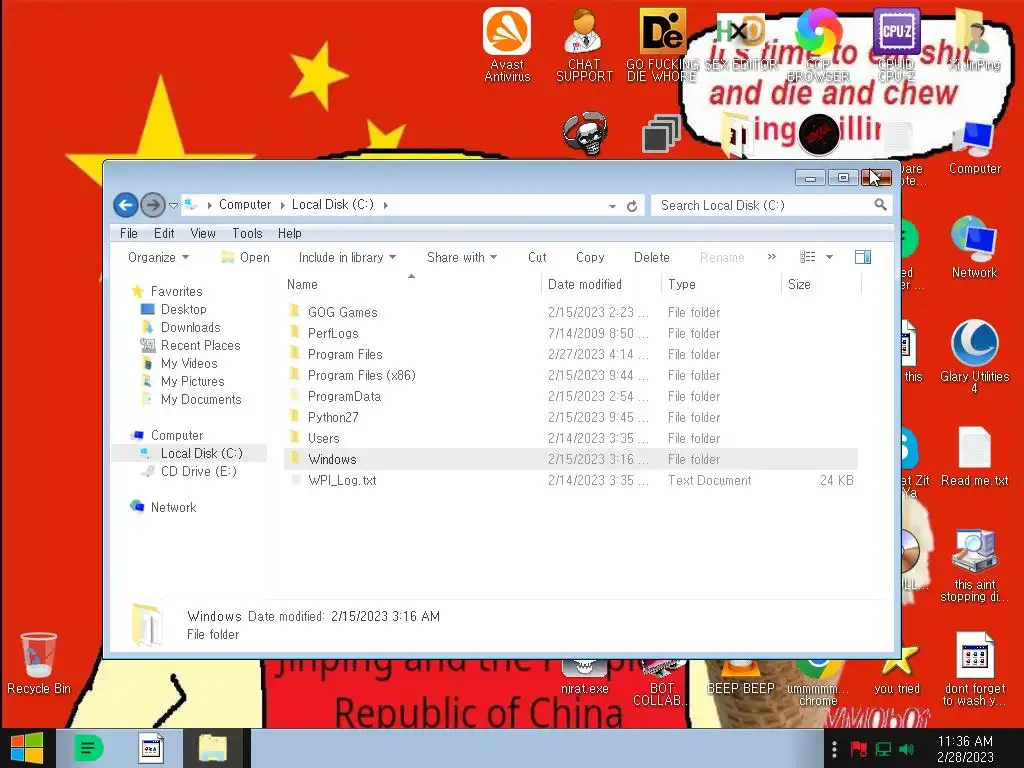Toggle the preview pane button
This screenshot has height=768, width=1024.
863,257
